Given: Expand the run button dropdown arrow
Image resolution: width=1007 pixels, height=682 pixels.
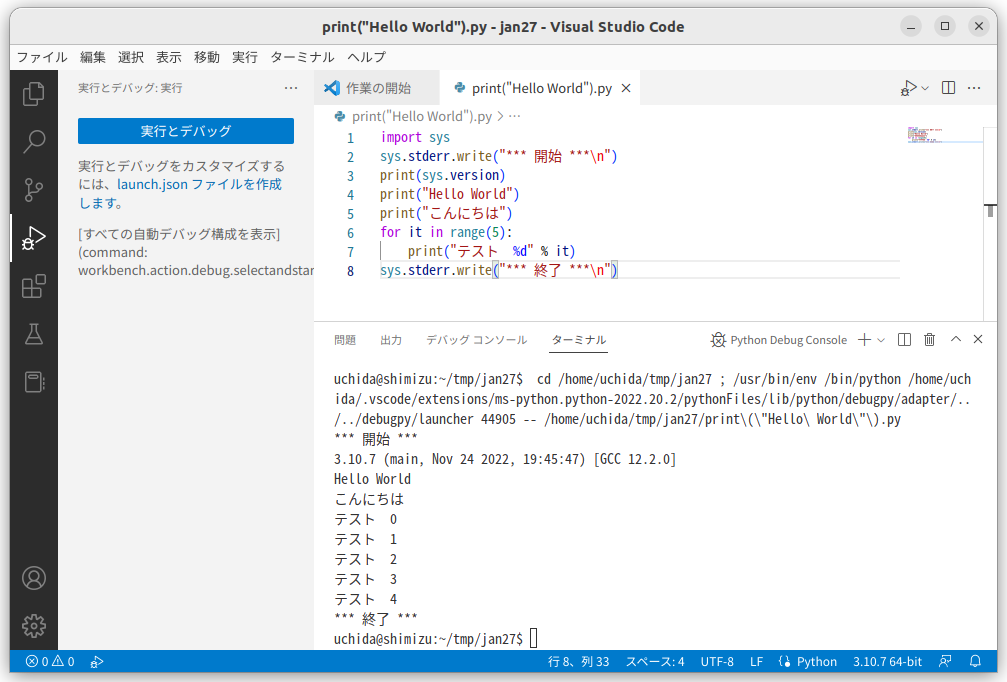Looking at the screenshot, I should tap(925, 88).
